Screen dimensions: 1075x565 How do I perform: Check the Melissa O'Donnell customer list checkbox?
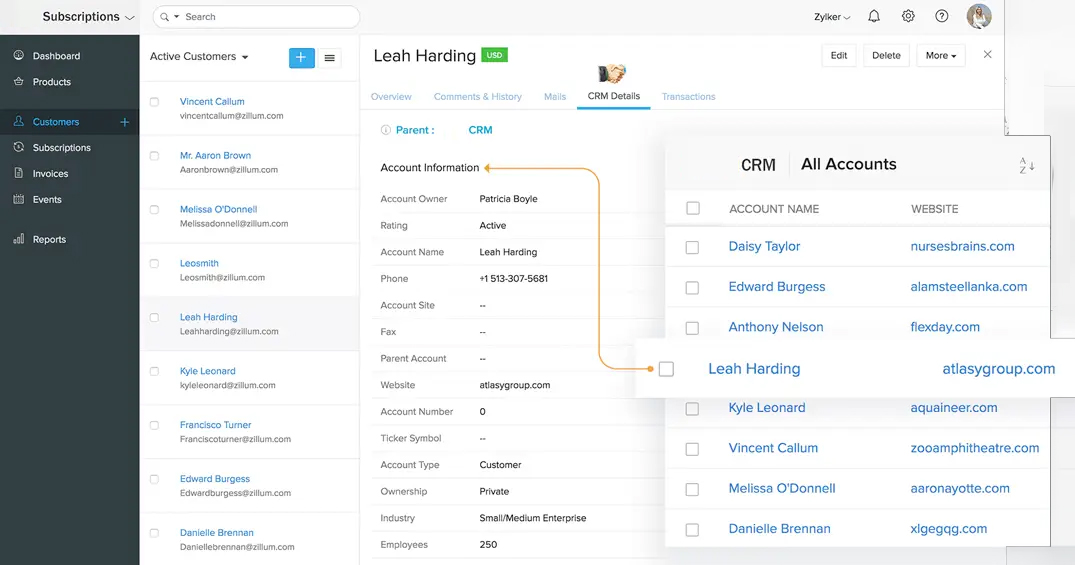154,210
